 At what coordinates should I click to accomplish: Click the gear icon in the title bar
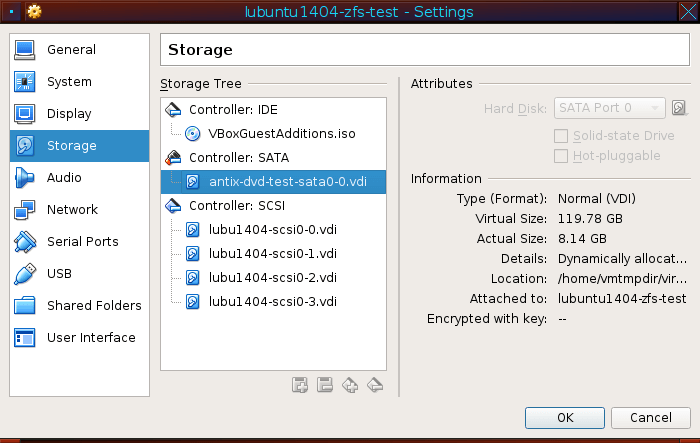tap(34, 11)
